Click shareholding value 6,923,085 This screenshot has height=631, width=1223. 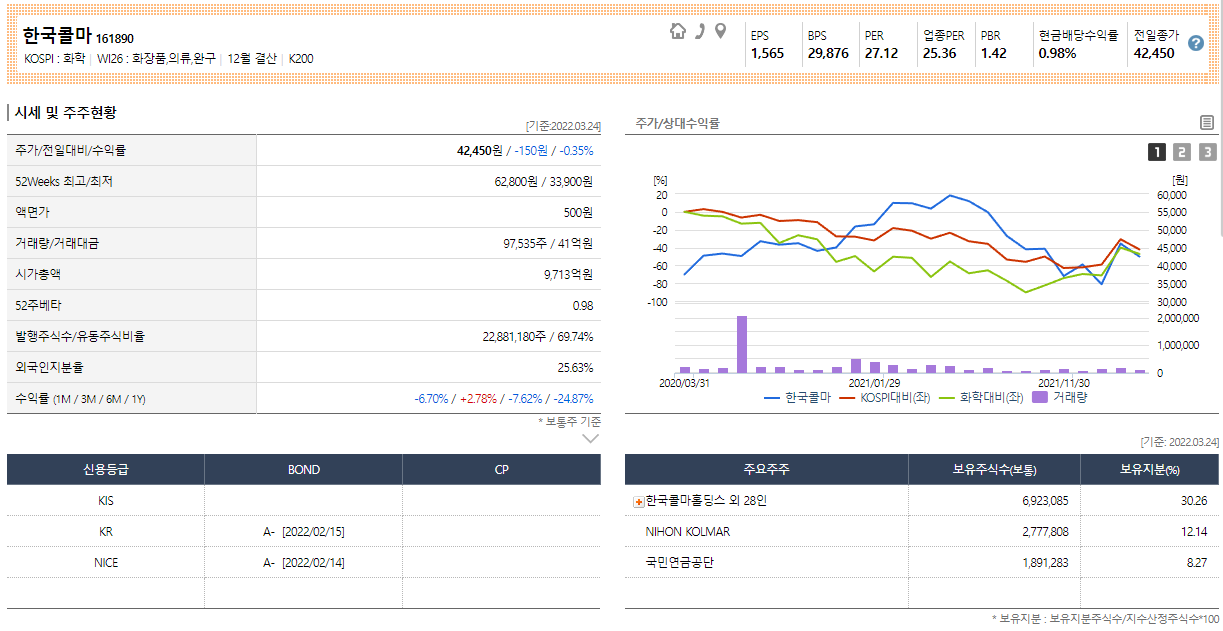[1045, 500]
